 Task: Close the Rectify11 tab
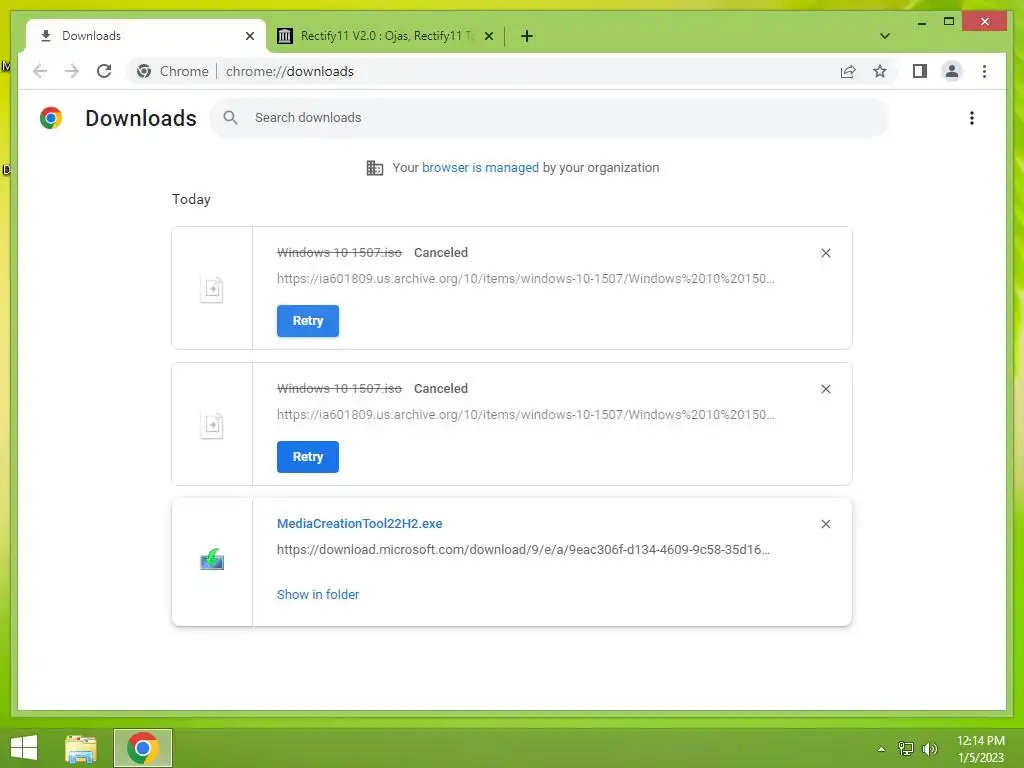coord(489,36)
